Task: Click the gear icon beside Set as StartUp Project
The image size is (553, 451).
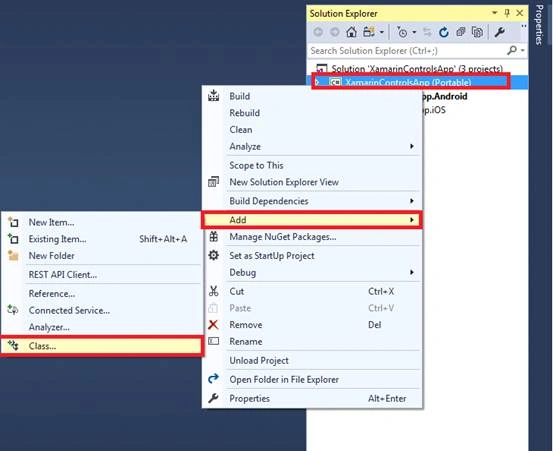Action: (x=213, y=255)
